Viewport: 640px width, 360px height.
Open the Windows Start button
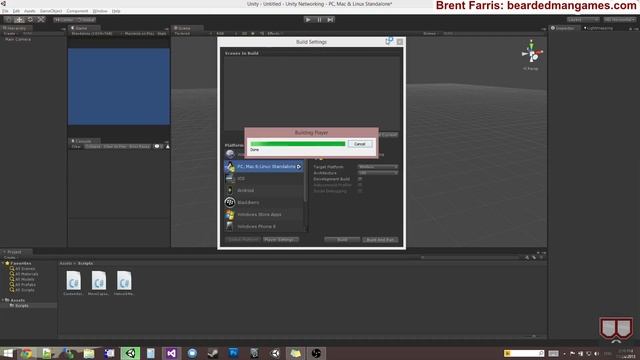click(x=7, y=353)
